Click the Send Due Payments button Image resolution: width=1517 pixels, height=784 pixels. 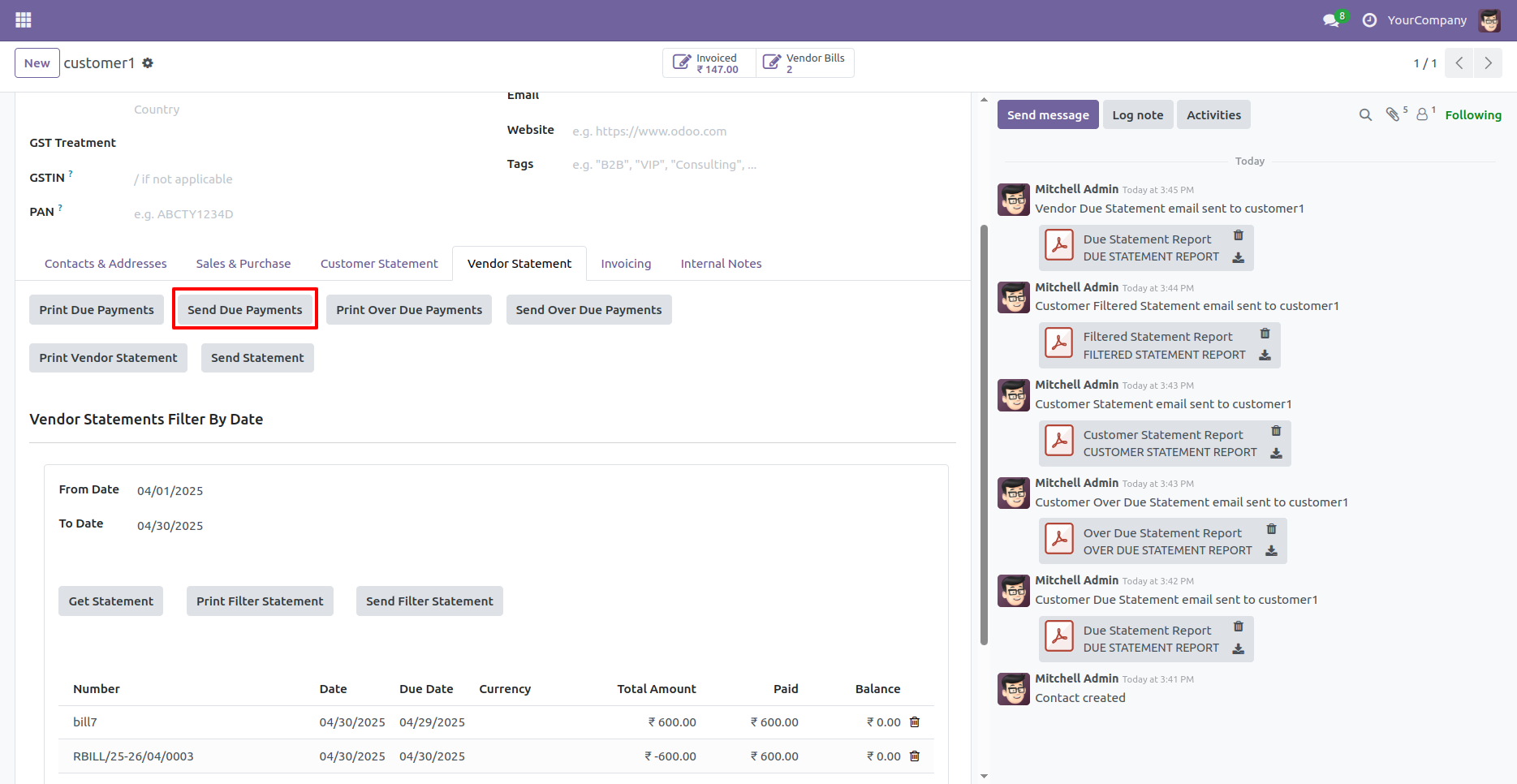coord(244,309)
